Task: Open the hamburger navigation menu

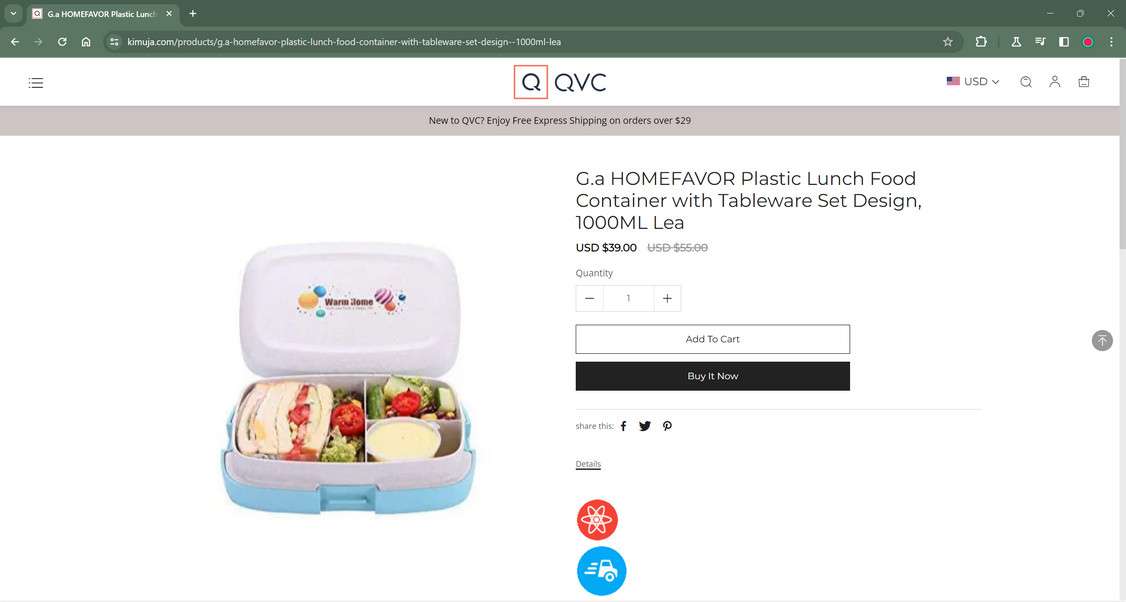Action: pyautogui.click(x=36, y=83)
